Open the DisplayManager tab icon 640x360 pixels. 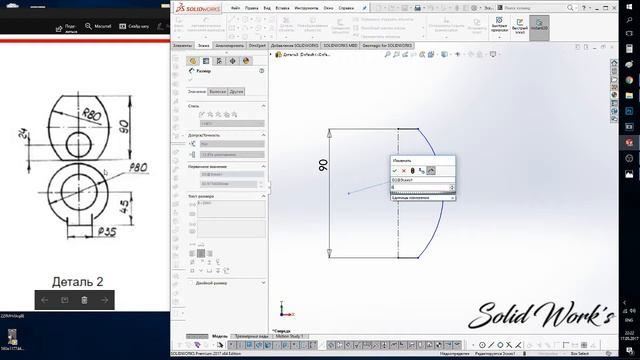point(246,61)
